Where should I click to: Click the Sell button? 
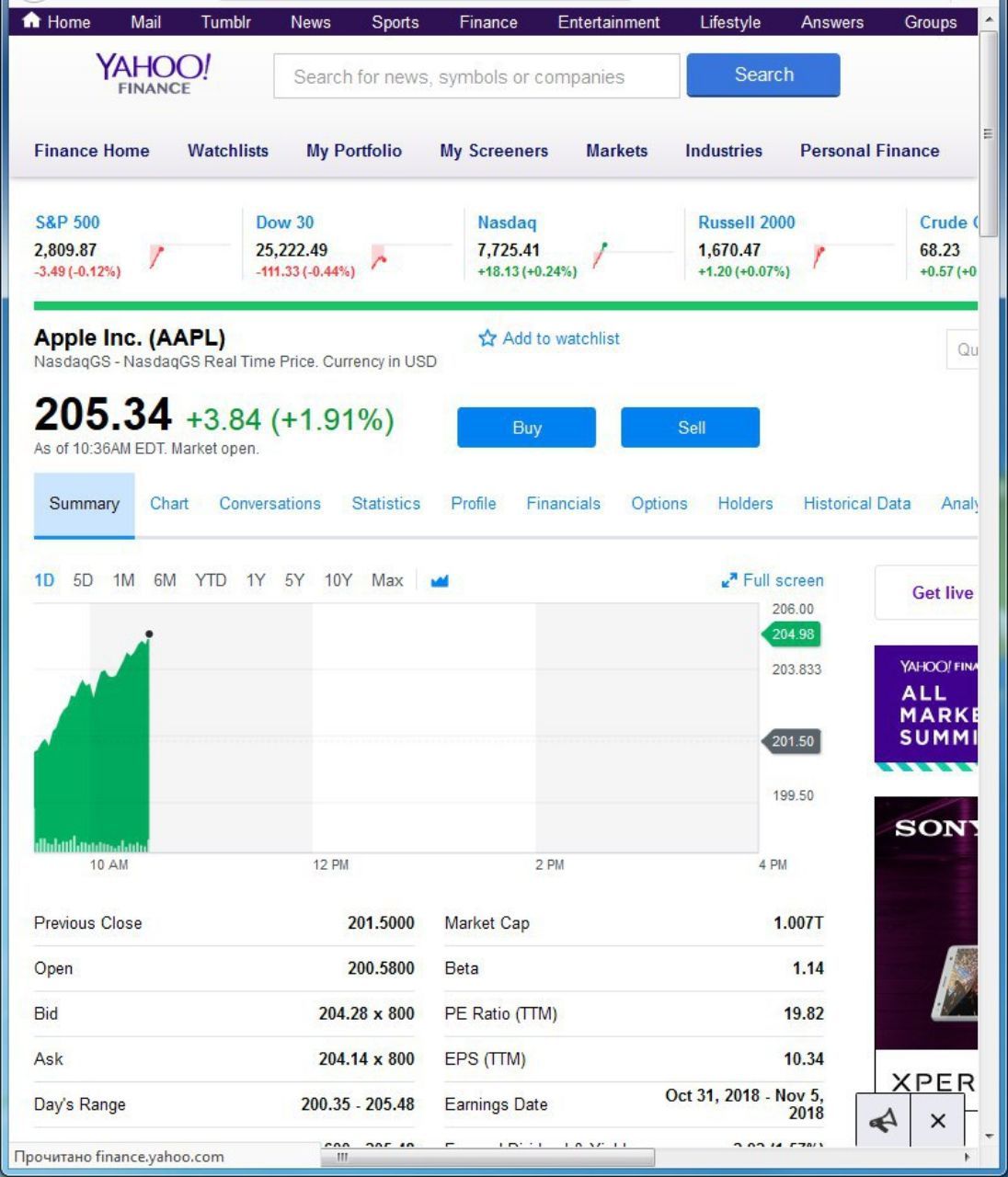pyautogui.click(x=691, y=428)
